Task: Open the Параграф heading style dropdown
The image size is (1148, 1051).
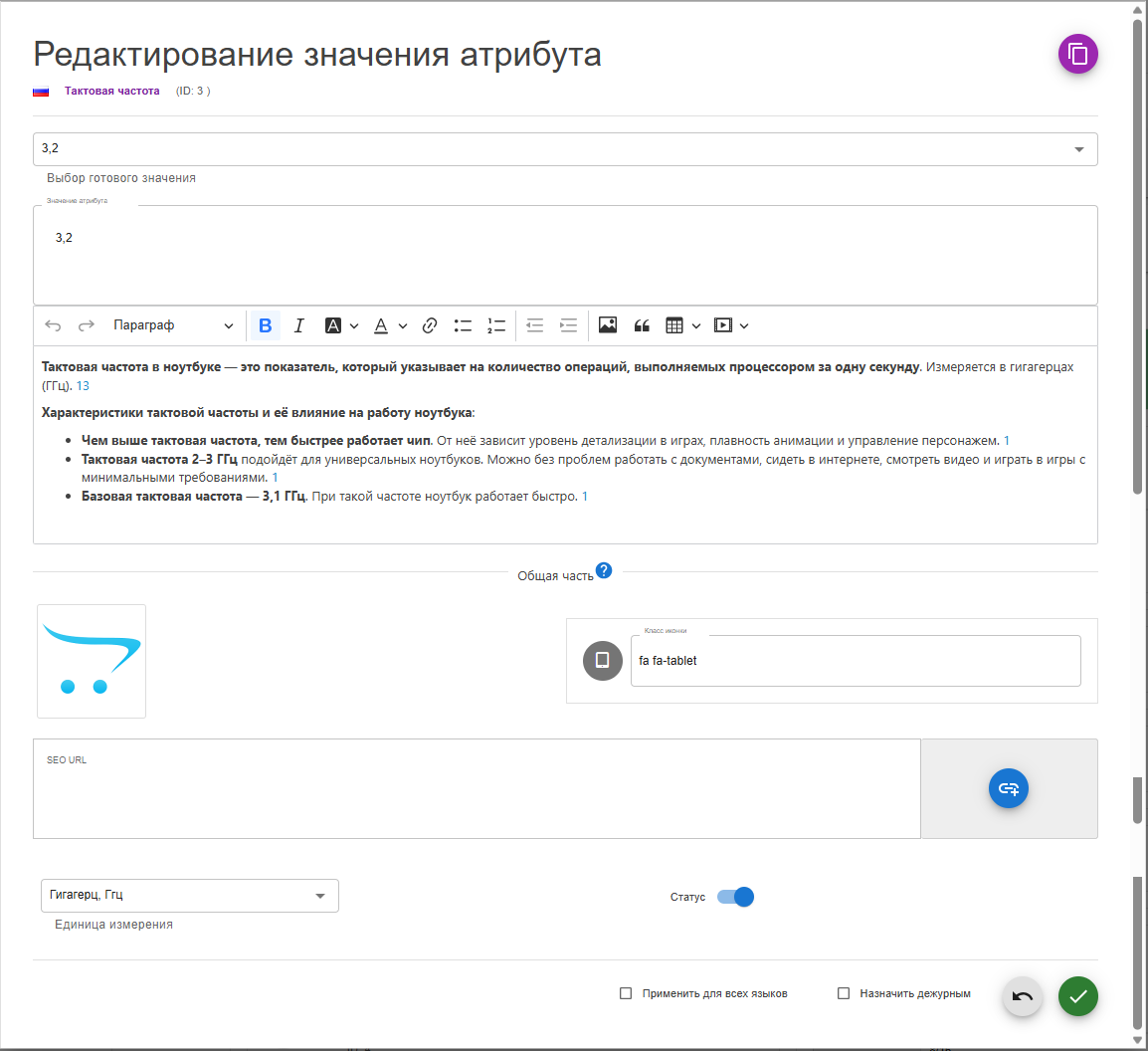Action: pos(173,325)
